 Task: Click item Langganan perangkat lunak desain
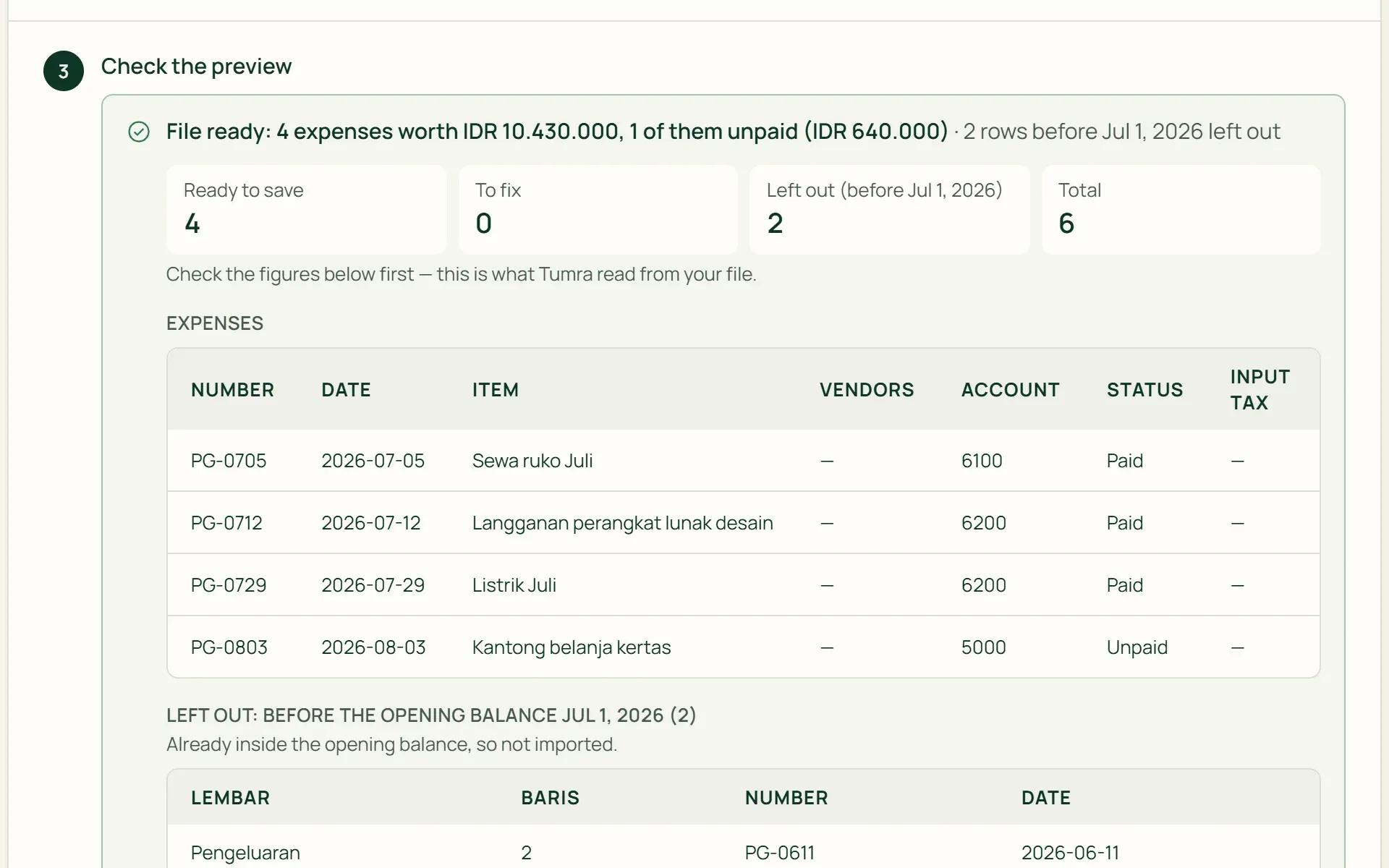tap(623, 523)
